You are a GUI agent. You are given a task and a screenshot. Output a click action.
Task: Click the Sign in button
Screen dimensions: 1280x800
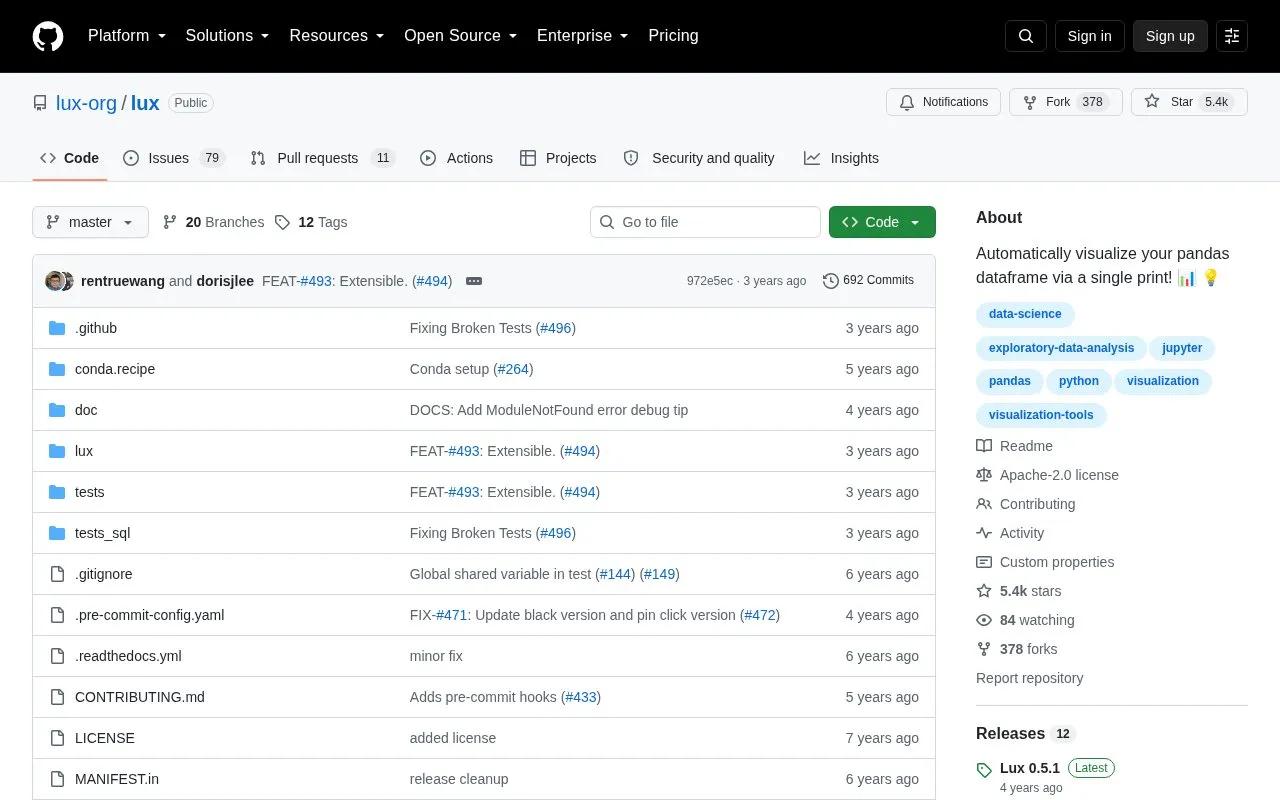click(x=1089, y=36)
